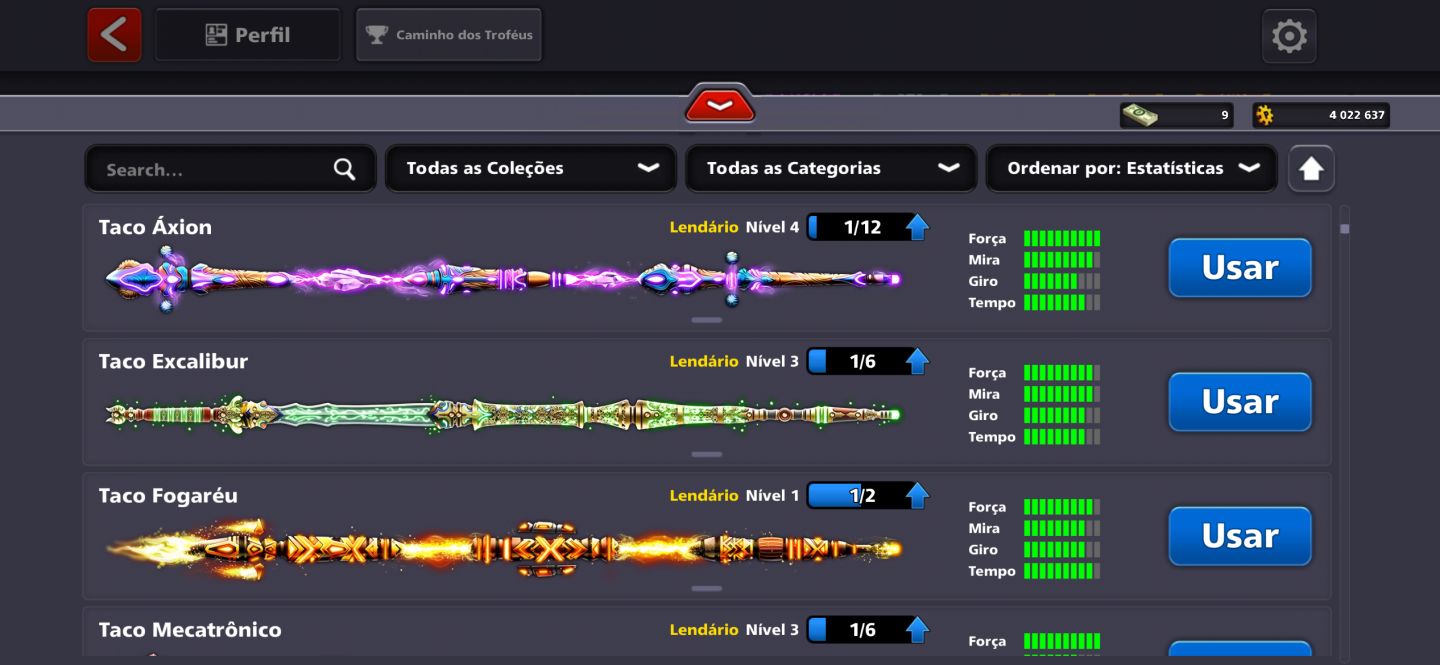Click Usar for Taco Áxion
Screen dimensions: 1440x665
coord(1240,267)
